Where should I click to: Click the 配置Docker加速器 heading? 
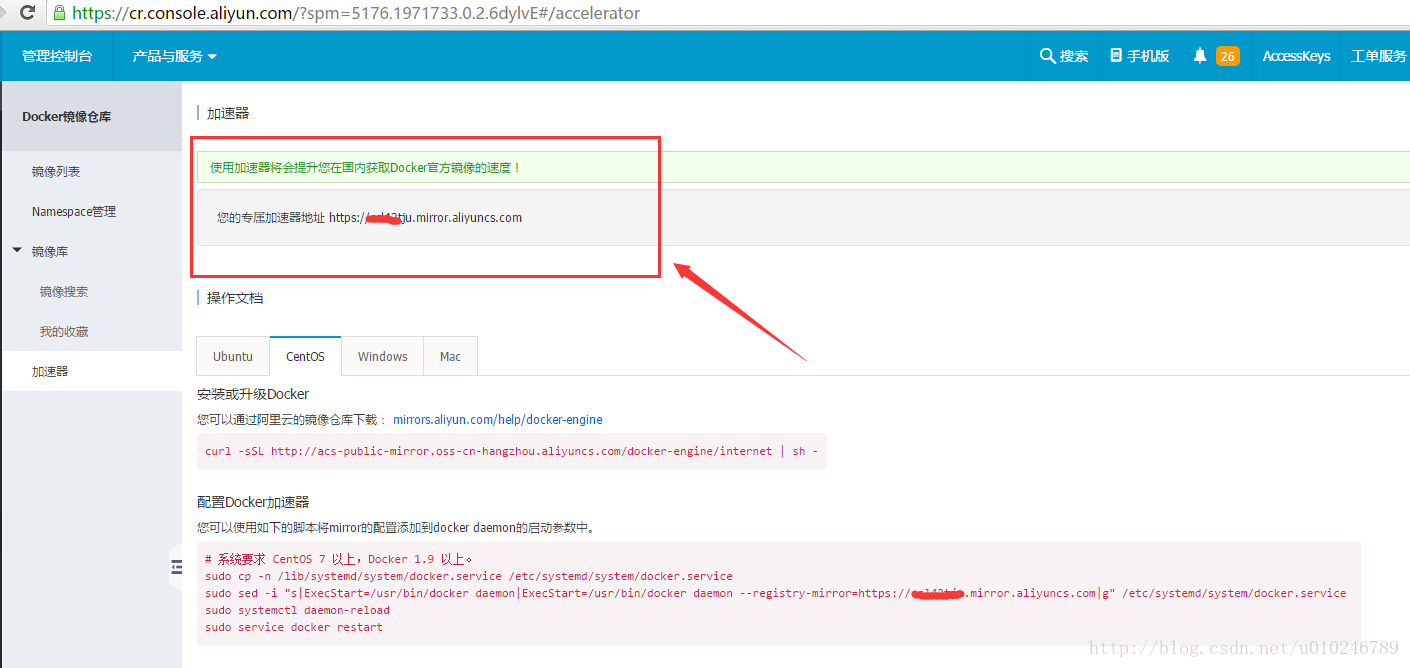(x=253, y=502)
